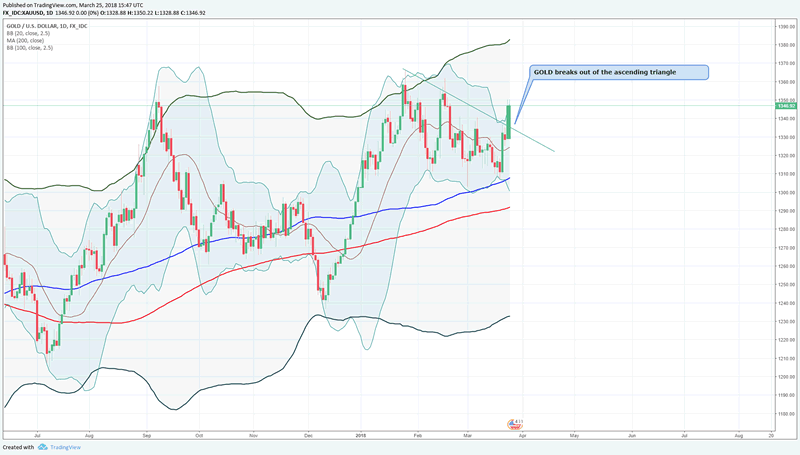
Task: Click the FX_IDC:XAUUSD OHLC header line
Action: [104, 13]
